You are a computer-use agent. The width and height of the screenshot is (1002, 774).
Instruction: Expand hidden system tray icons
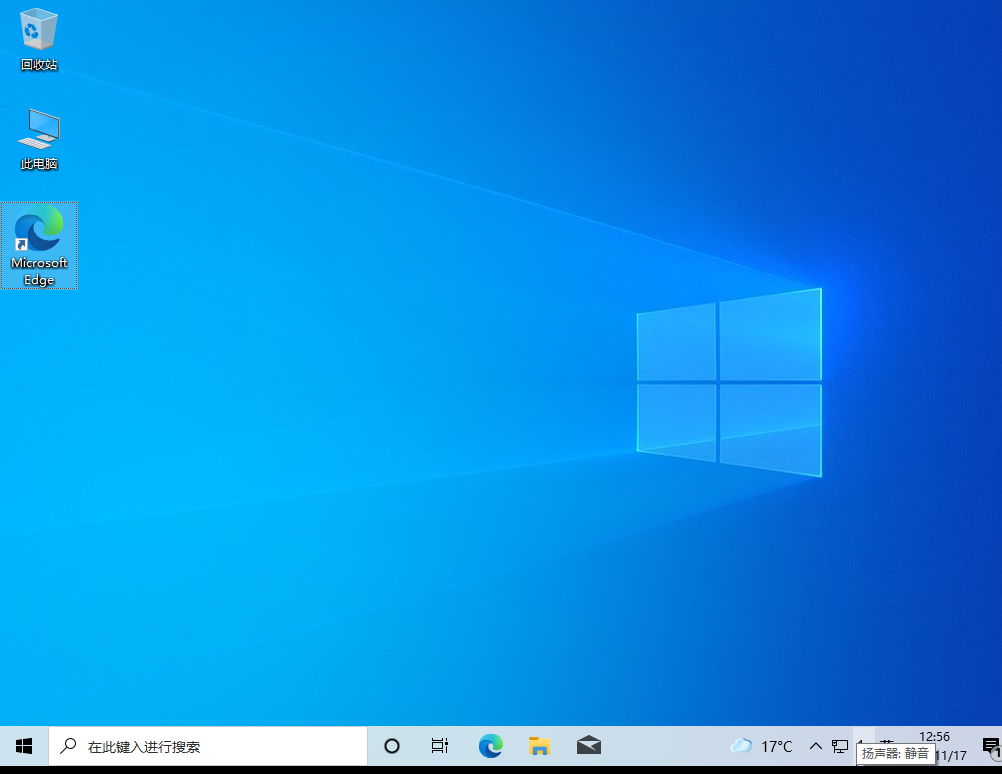[x=815, y=745]
